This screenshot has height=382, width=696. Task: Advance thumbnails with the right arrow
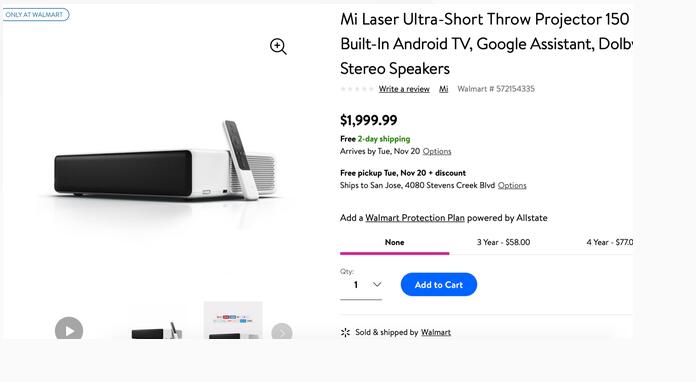[281, 331]
